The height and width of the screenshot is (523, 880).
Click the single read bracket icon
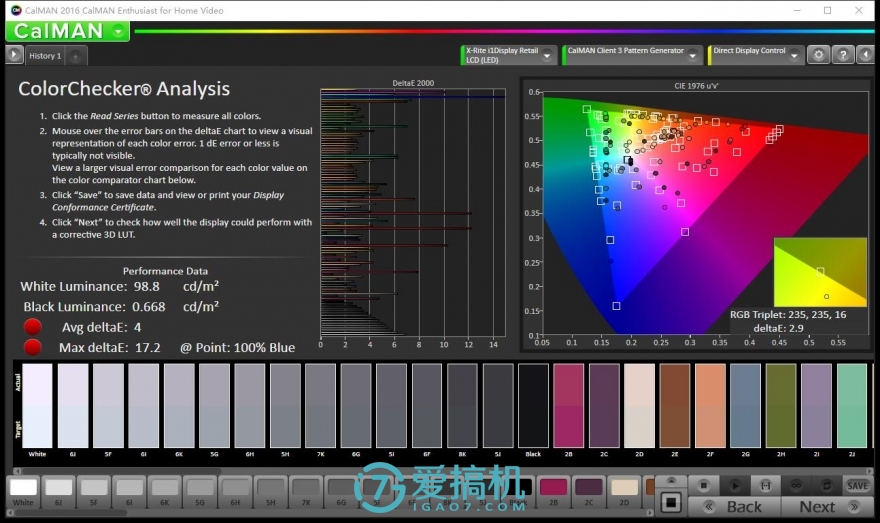pyautogui.click(x=766, y=485)
